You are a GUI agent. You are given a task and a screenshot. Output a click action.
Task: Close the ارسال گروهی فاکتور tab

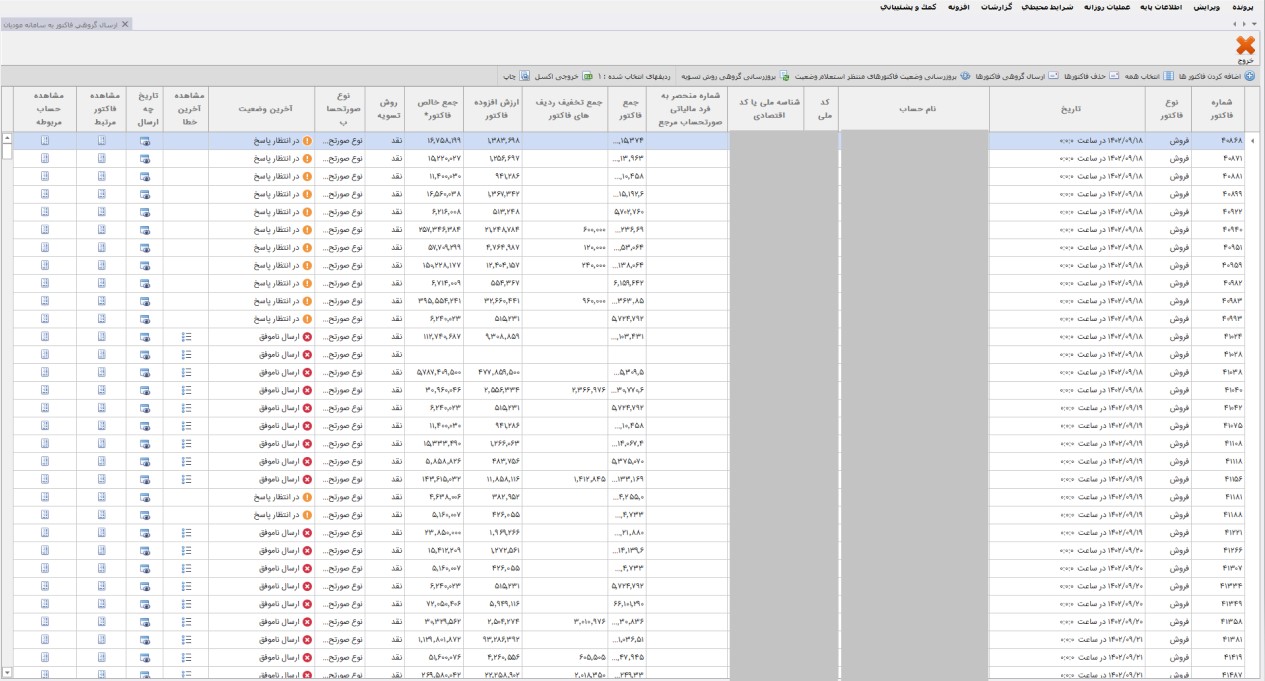point(125,24)
